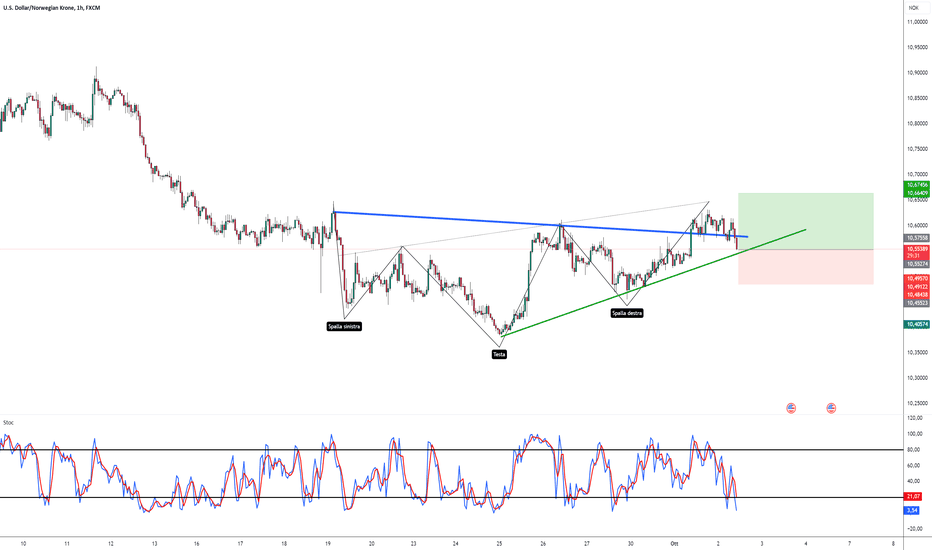
Task: Click the green 10,67456 price label
Action: [x=917, y=186]
